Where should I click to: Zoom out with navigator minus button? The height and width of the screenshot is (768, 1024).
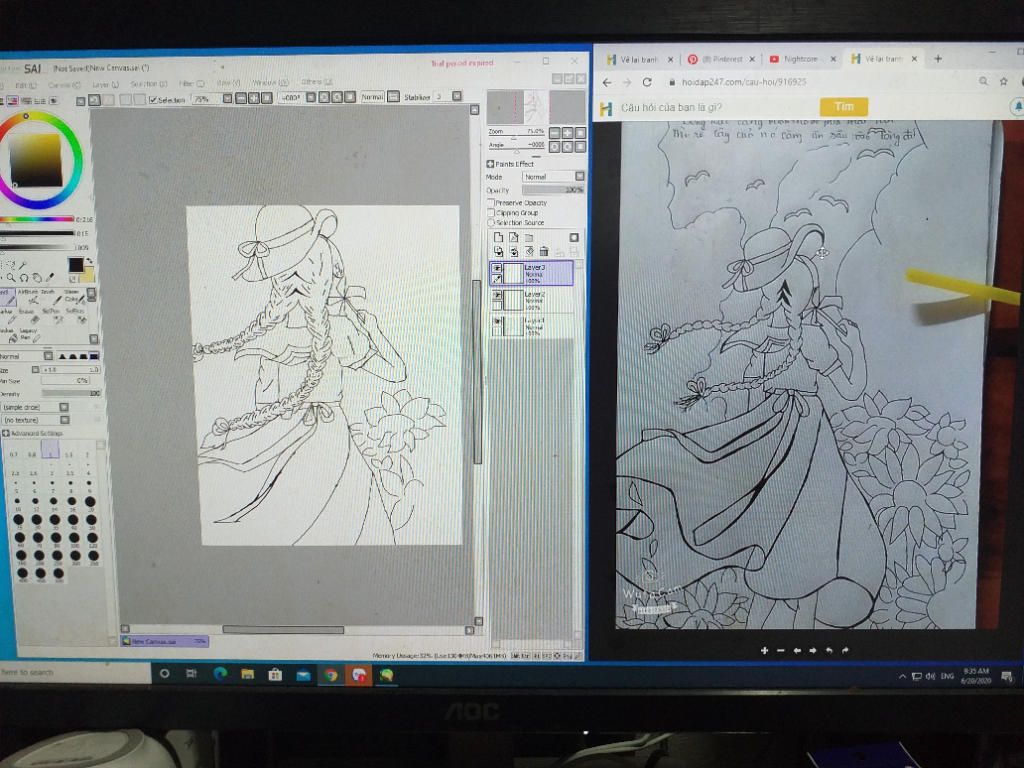coord(554,133)
